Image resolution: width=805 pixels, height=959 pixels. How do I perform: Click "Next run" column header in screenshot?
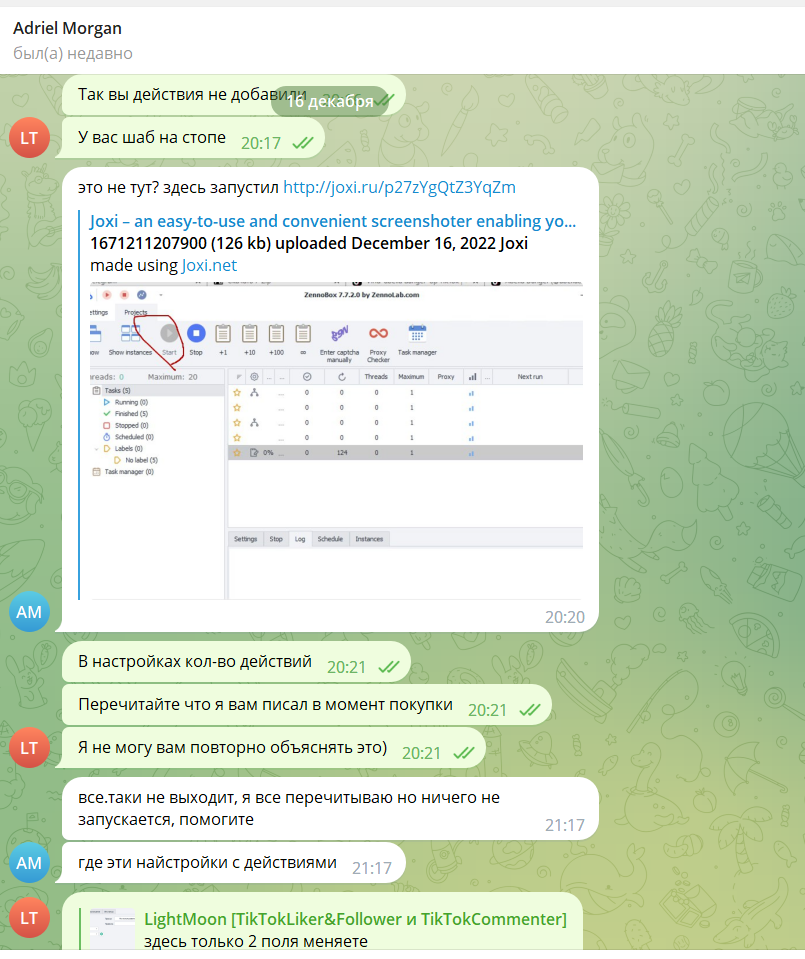(530, 377)
